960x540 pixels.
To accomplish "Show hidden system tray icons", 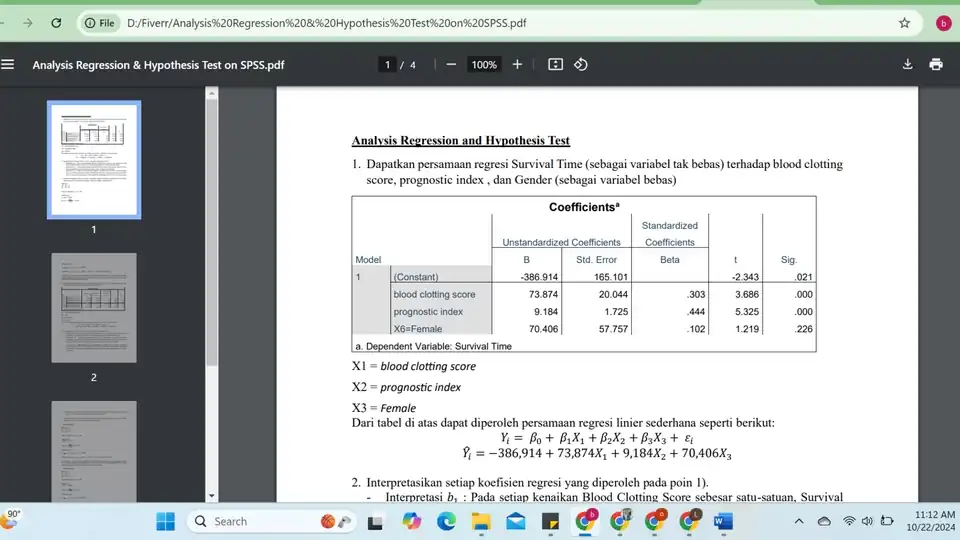I will [799, 522].
